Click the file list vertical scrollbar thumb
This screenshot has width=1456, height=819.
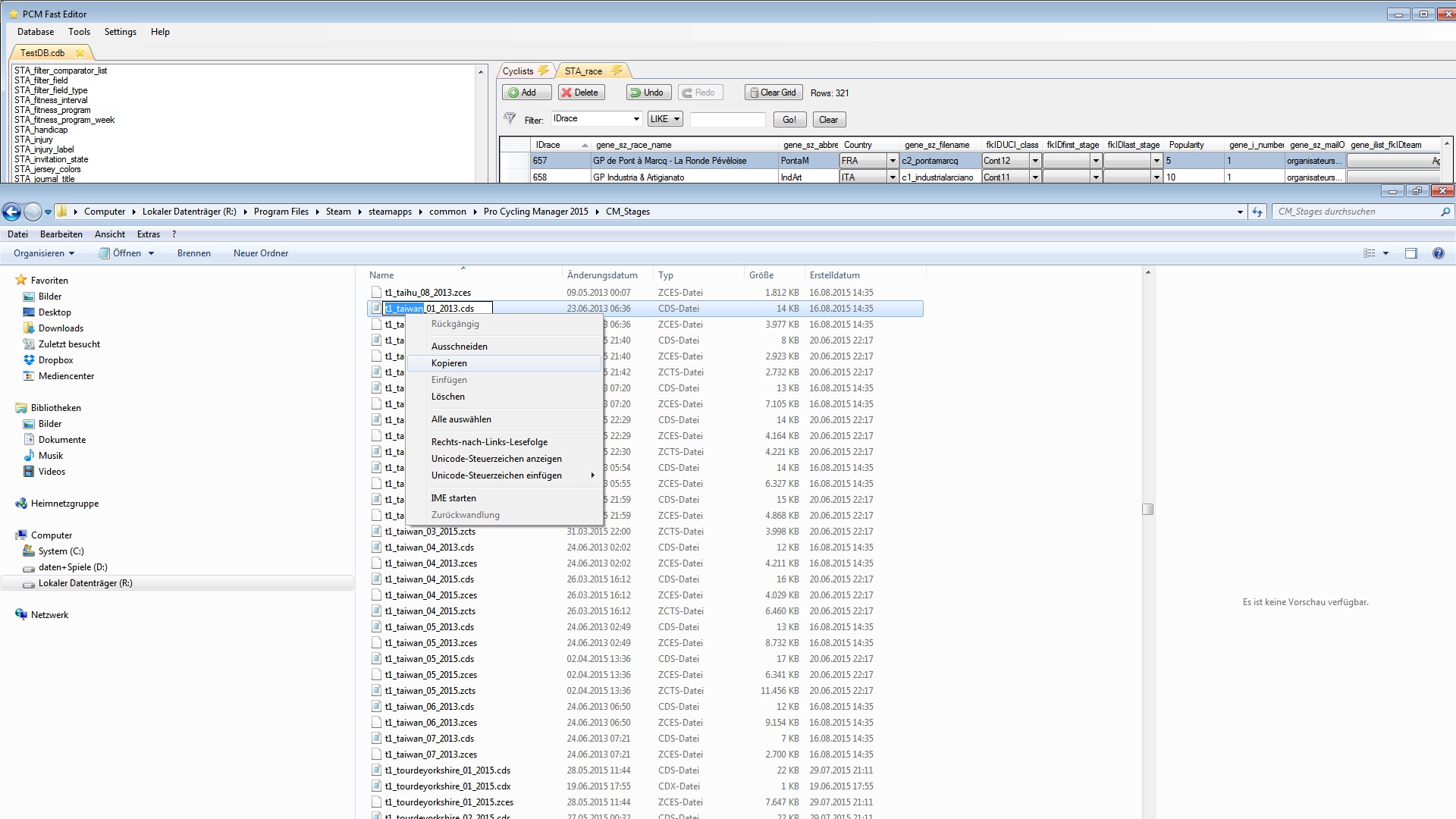click(1147, 510)
